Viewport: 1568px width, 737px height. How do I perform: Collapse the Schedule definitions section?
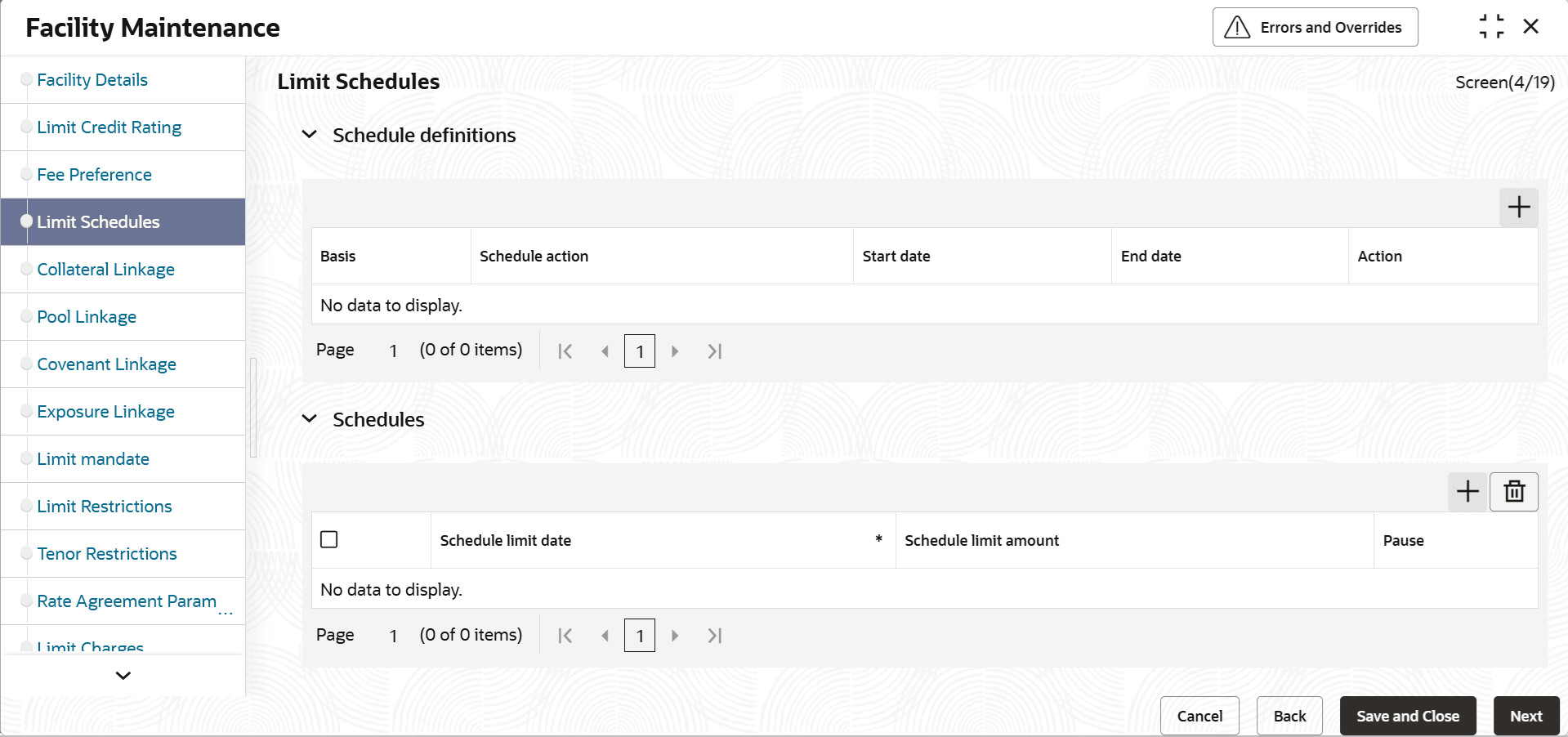coord(309,135)
